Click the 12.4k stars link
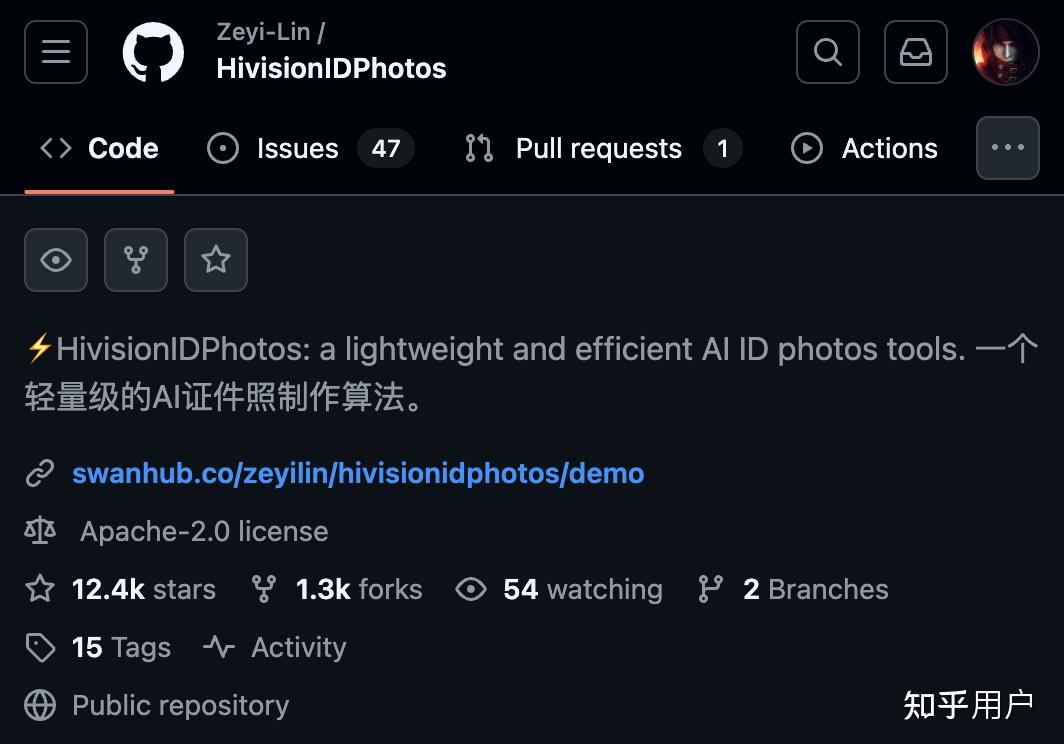Screen dimensions: 1064x744 click(x=143, y=589)
